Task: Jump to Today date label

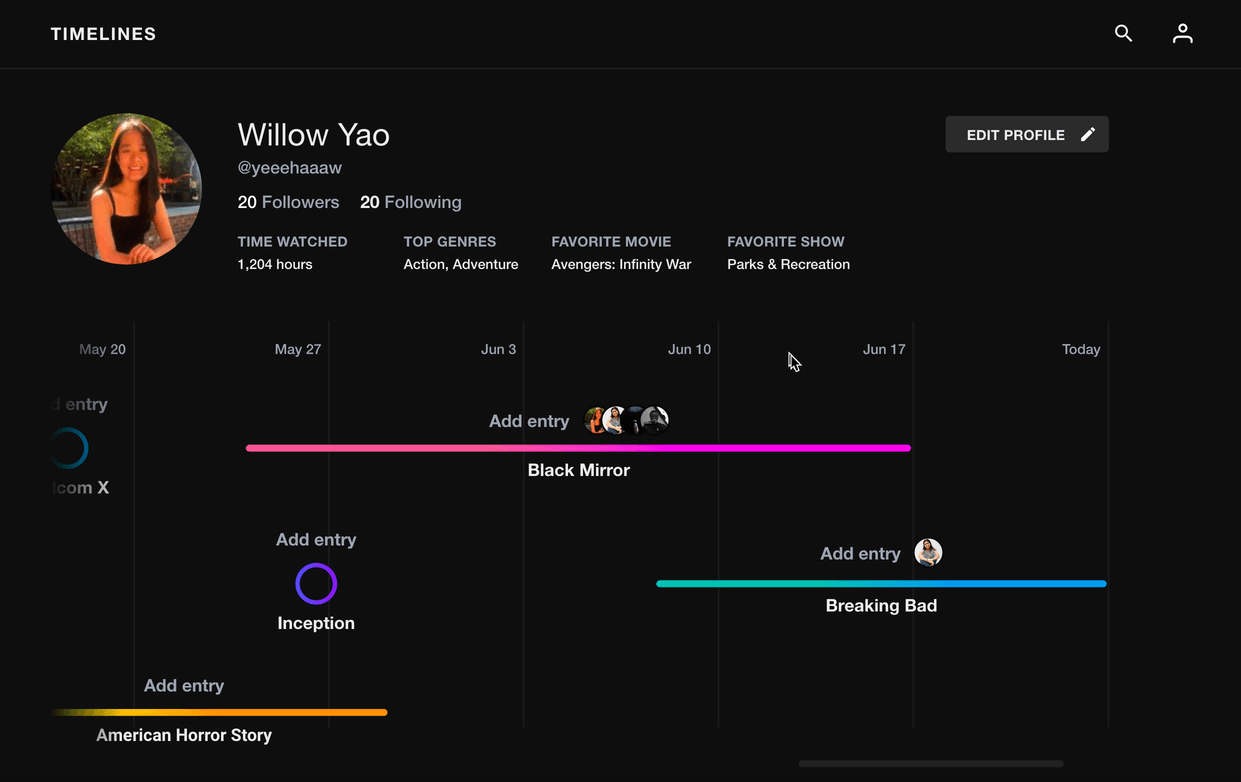Action: [x=1081, y=350]
